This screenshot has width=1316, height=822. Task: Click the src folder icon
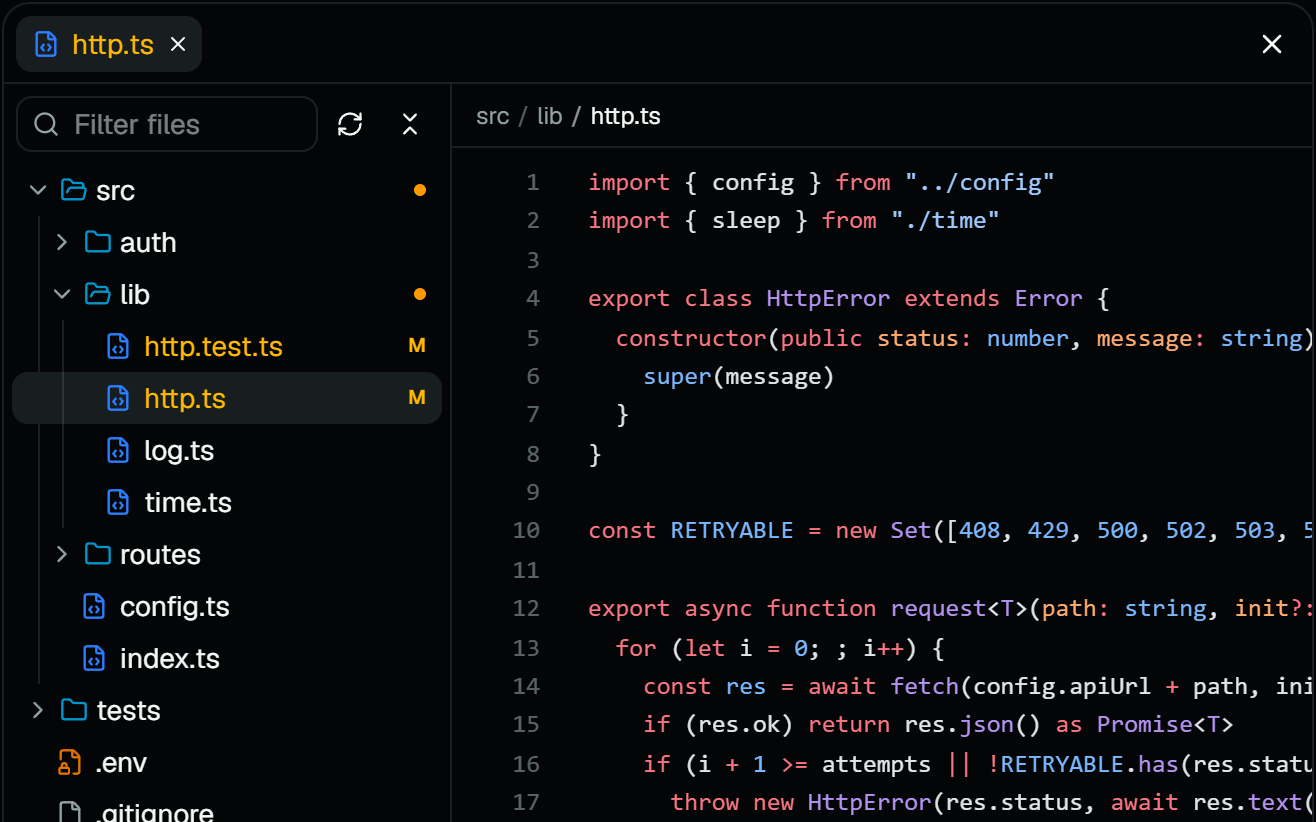[x=73, y=190]
